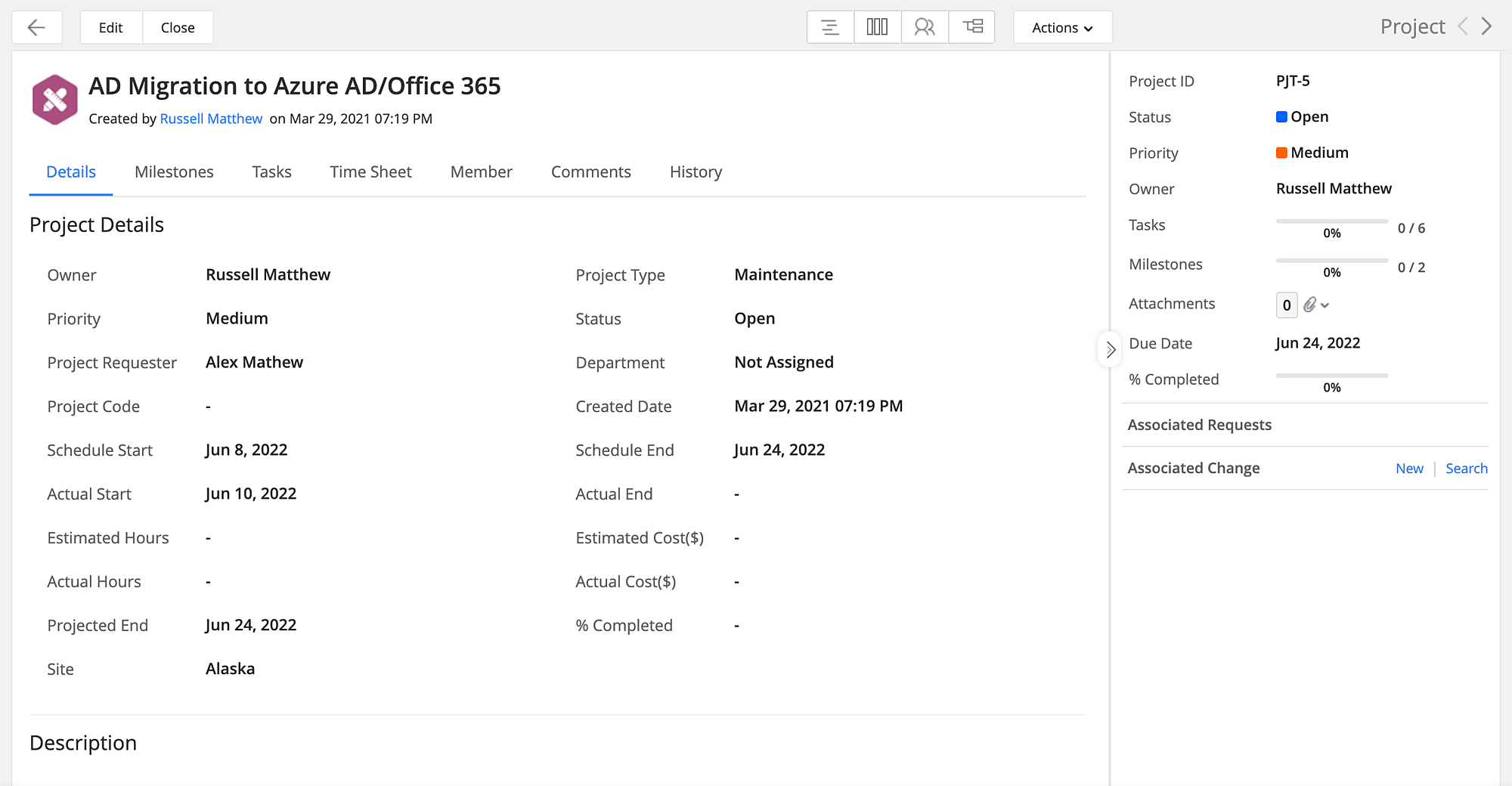Click New associated change link
This screenshot has height=786, width=1512.
tap(1409, 469)
